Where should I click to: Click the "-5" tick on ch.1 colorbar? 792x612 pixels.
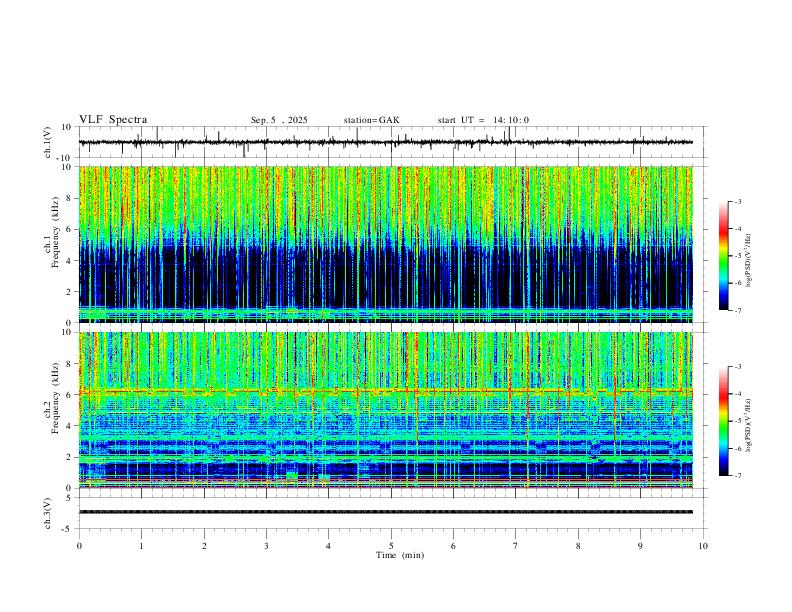pos(737,256)
